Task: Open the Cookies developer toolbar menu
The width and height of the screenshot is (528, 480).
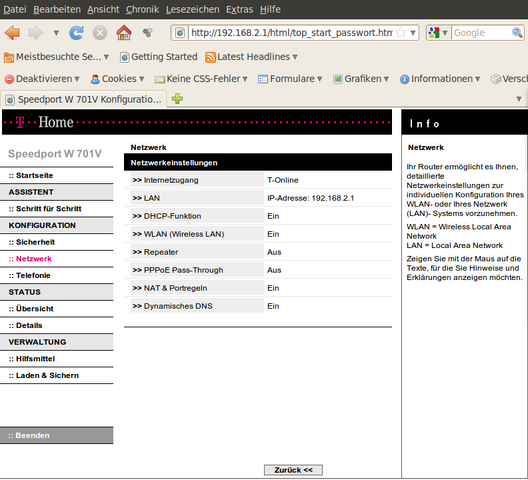Action: [118, 79]
